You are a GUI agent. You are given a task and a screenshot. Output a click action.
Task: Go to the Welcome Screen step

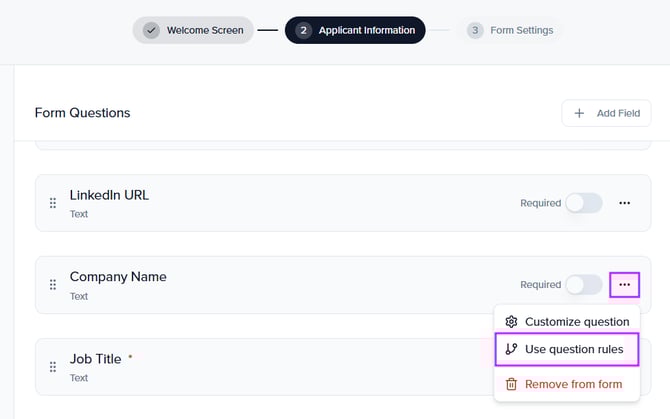click(194, 30)
